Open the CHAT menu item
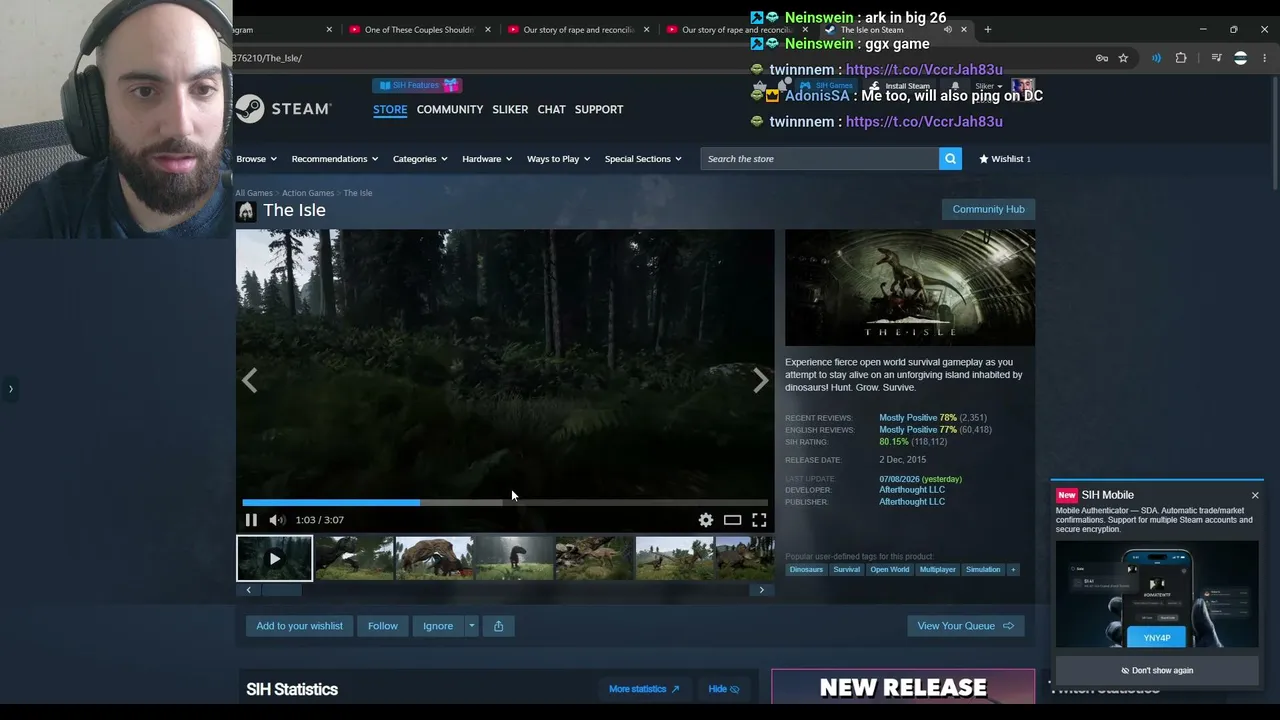The width and height of the screenshot is (1280, 720). pos(552,109)
